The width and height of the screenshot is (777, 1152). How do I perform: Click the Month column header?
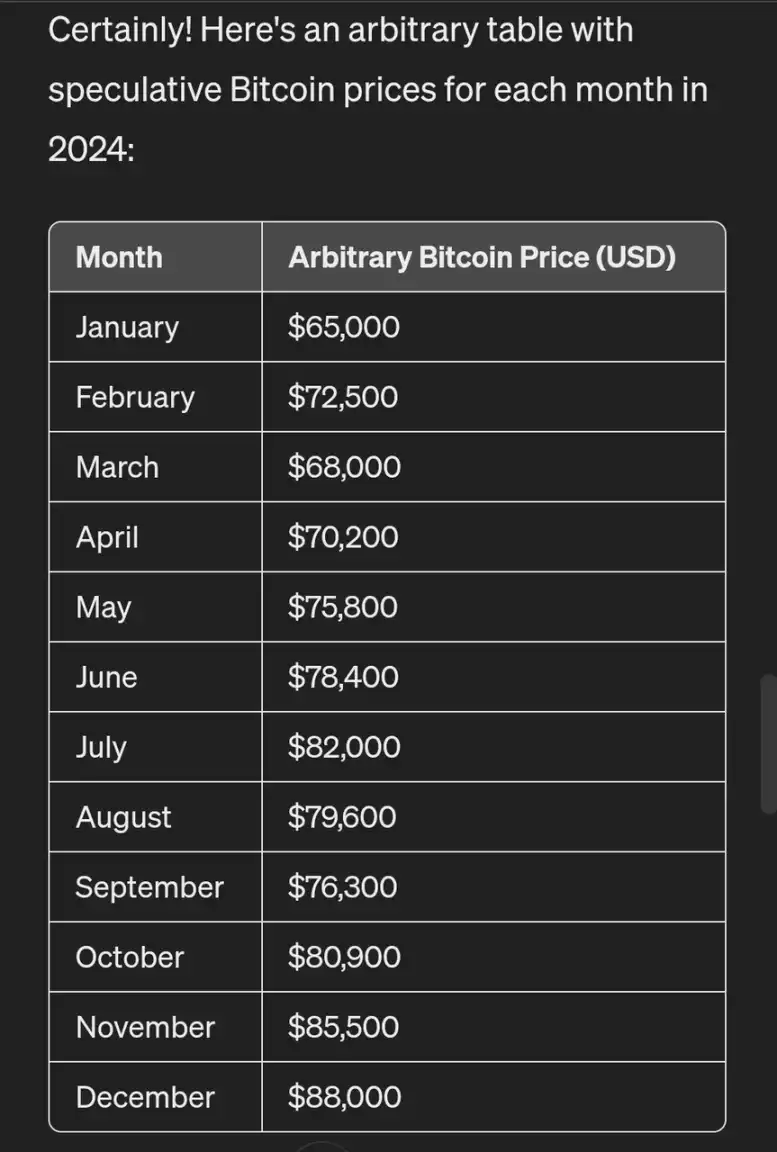point(119,257)
